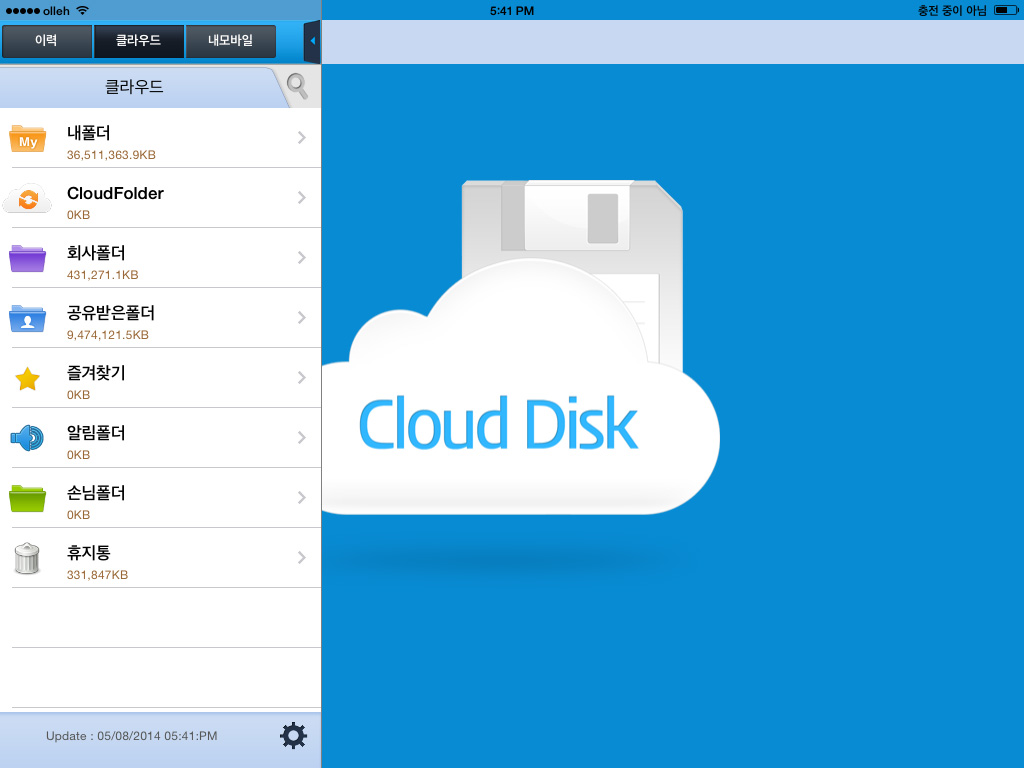Select the 내모바일 tab
The width and height of the screenshot is (1024, 768).
click(231, 41)
